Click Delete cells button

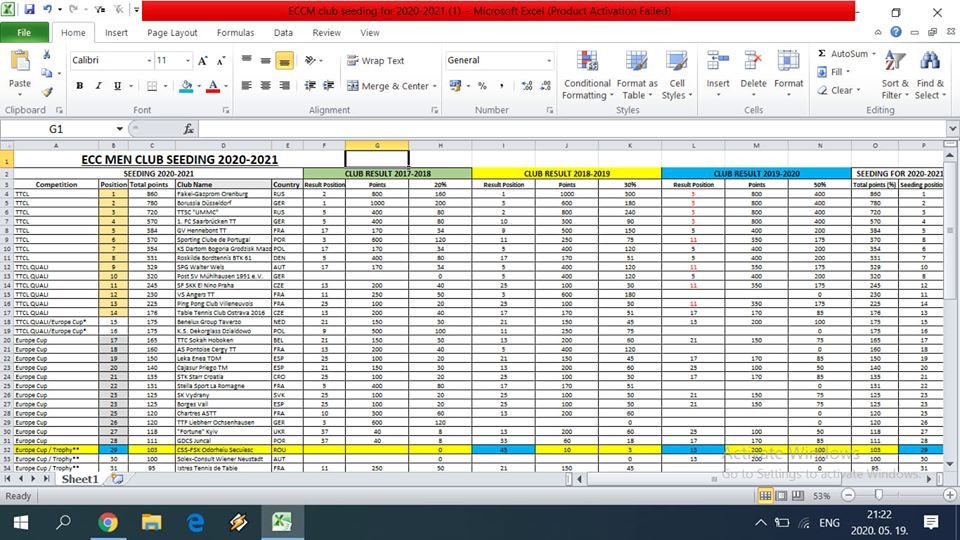coord(753,73)
